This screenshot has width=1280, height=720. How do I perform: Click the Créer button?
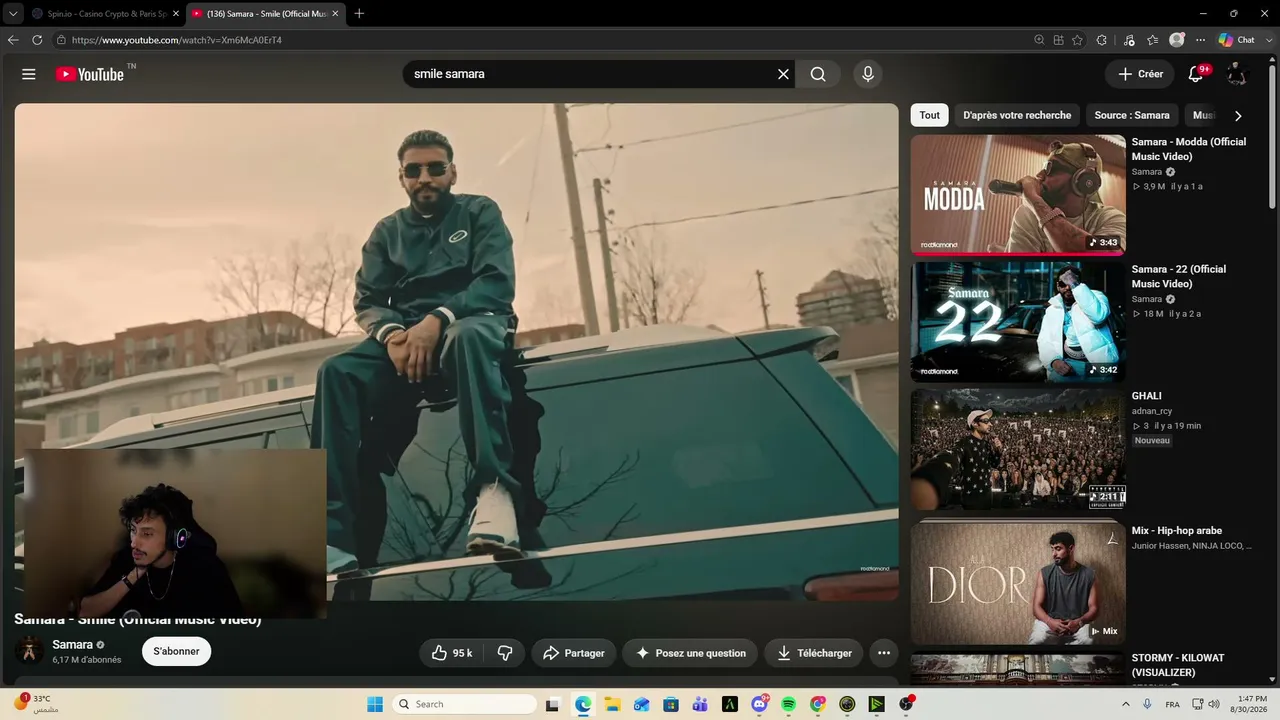(1140, 74)
